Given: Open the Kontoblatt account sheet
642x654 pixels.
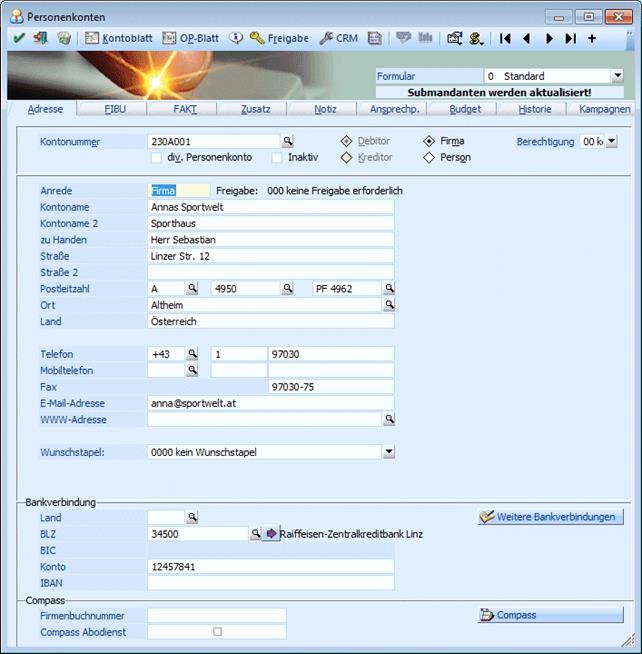Looking at the screenshot, I should tap(118, 38).
